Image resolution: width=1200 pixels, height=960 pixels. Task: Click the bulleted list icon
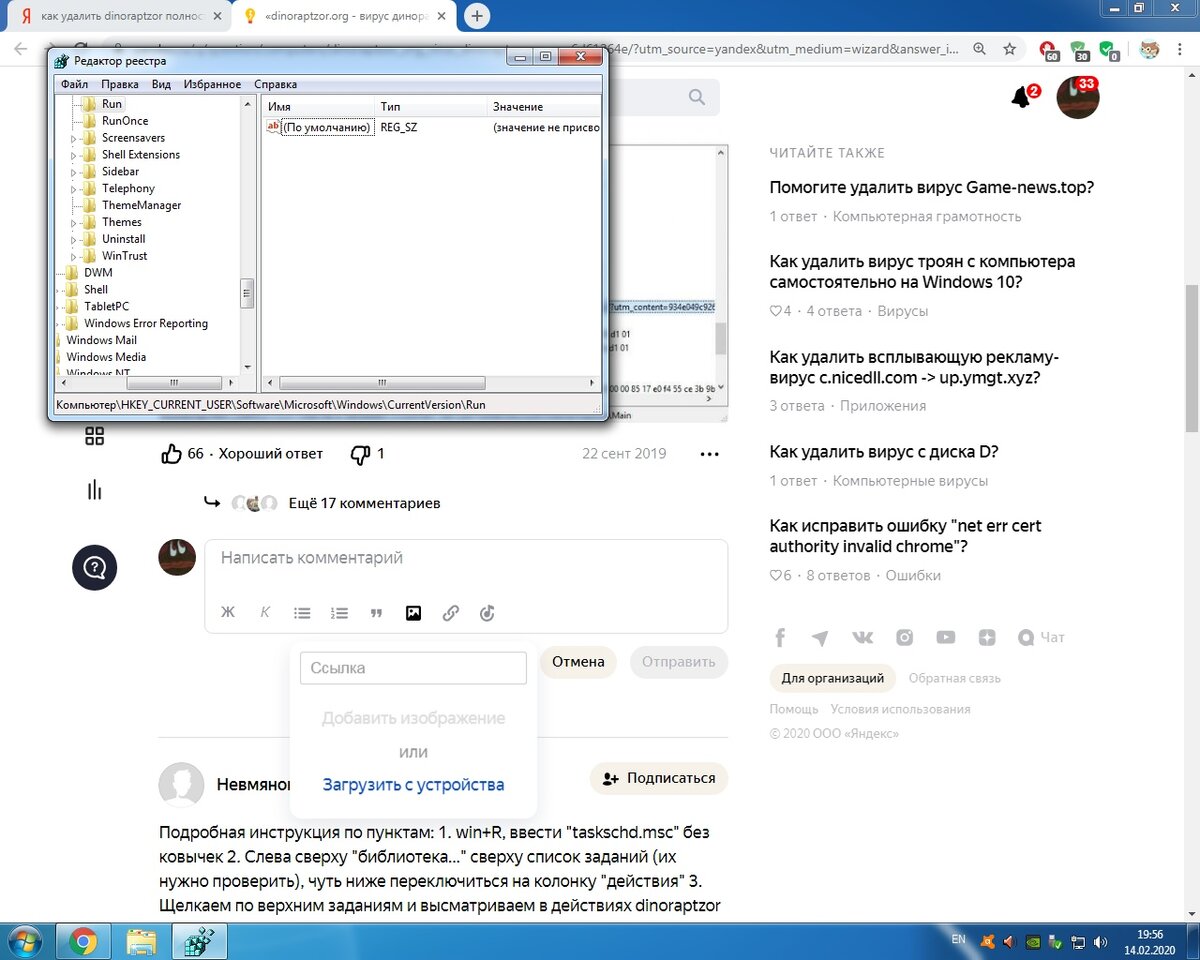pyautogui.click(x=302, y=613)
